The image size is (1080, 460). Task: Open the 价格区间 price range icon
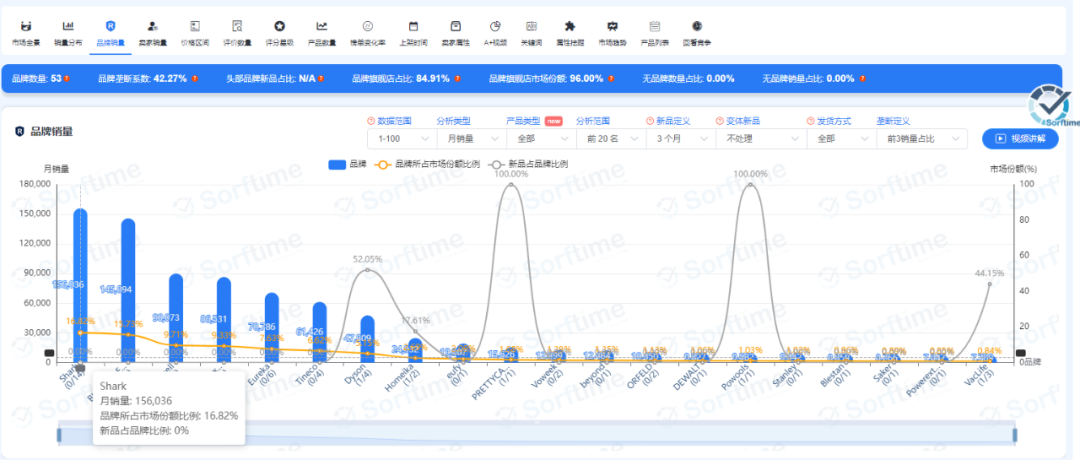[x=195, y=27]
